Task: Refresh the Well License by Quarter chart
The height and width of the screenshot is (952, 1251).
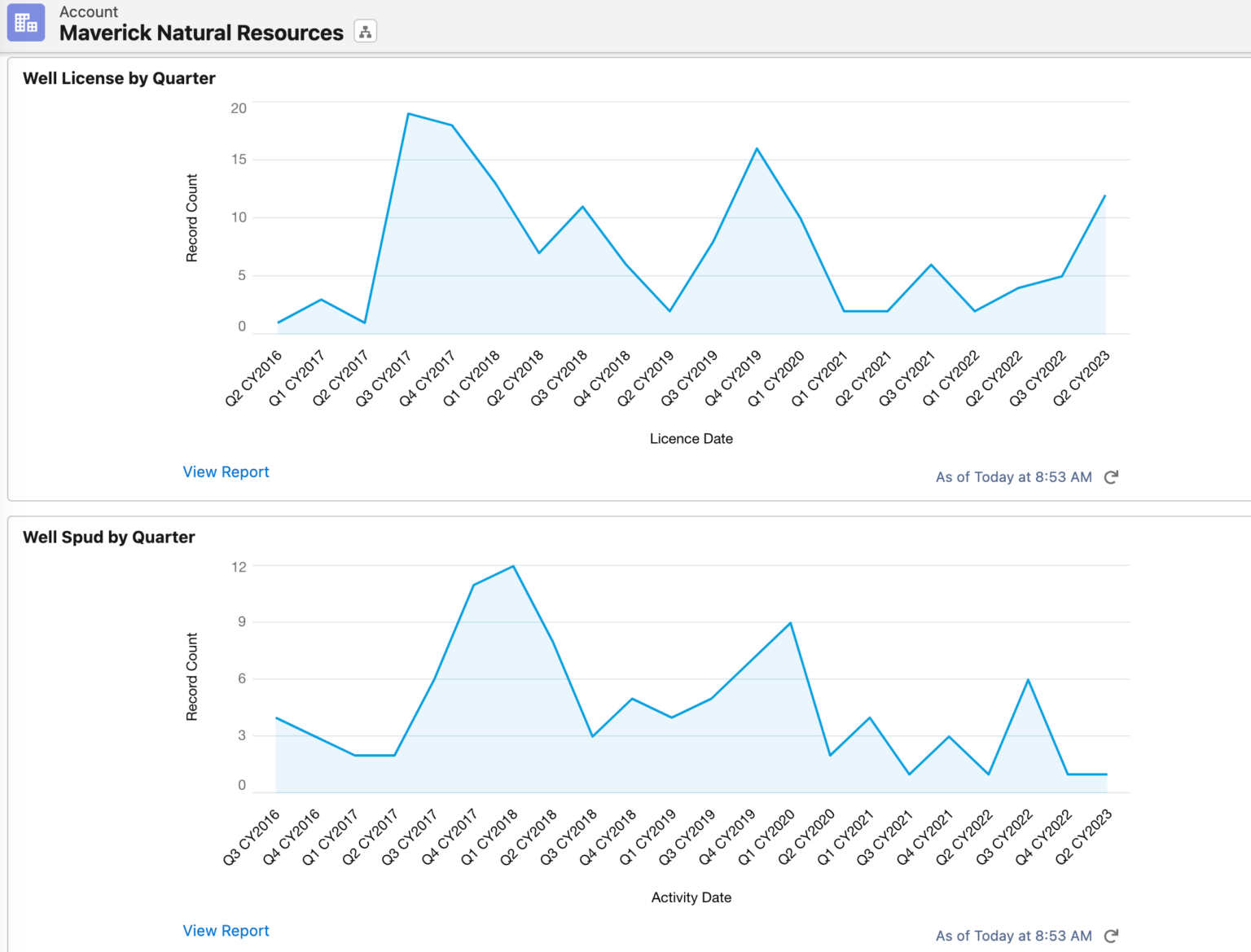Action: click(1111, 477)
